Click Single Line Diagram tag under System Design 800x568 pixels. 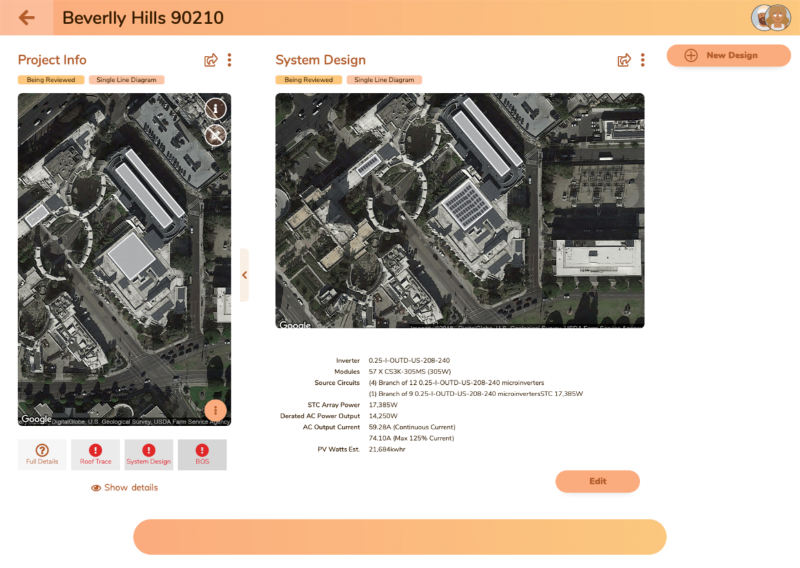click(384, 80)
